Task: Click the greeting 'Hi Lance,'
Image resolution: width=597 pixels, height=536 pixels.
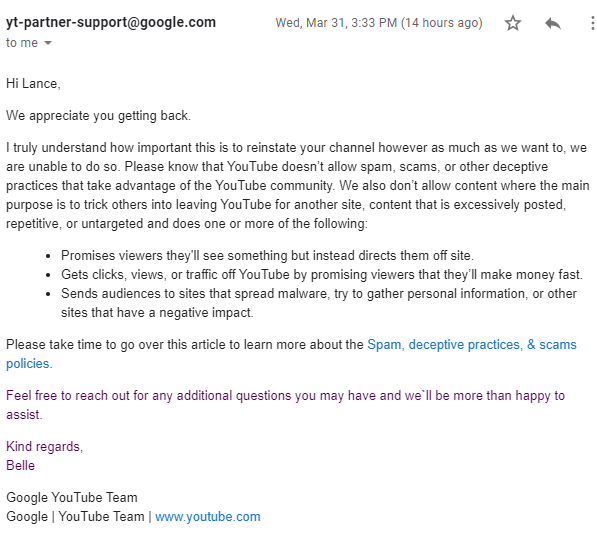Action: 33,84
